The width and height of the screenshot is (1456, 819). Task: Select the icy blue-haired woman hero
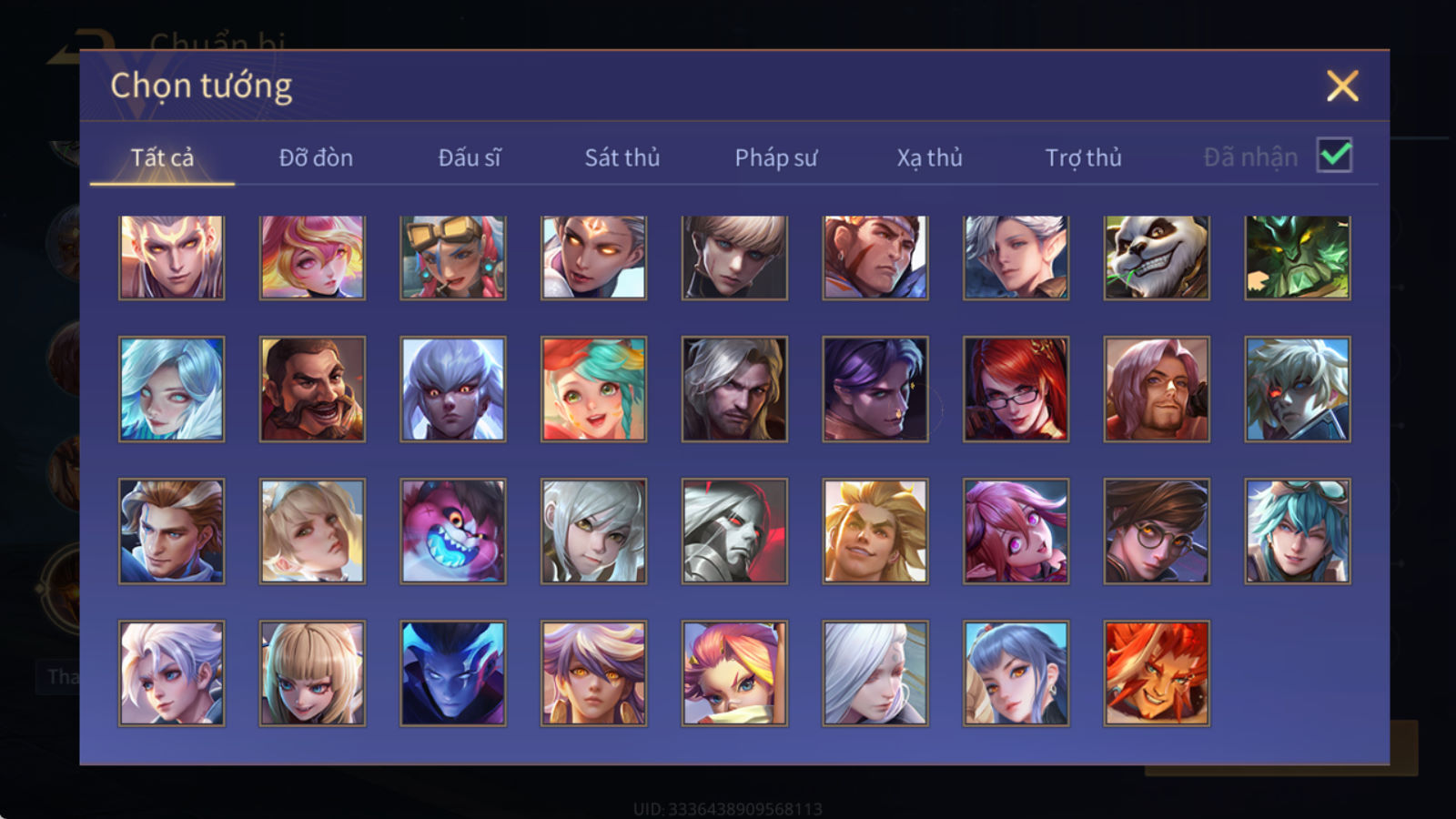171,389
